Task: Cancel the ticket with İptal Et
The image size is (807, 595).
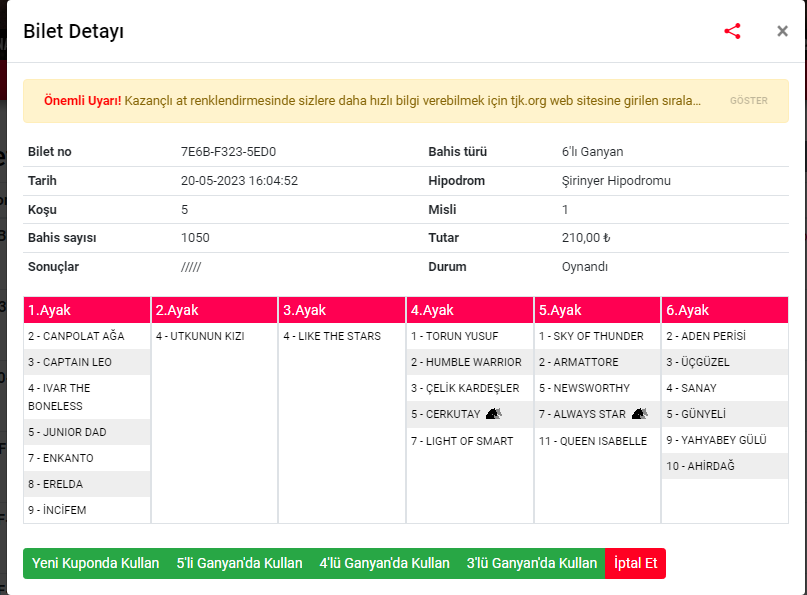Action: coord(636,563)
